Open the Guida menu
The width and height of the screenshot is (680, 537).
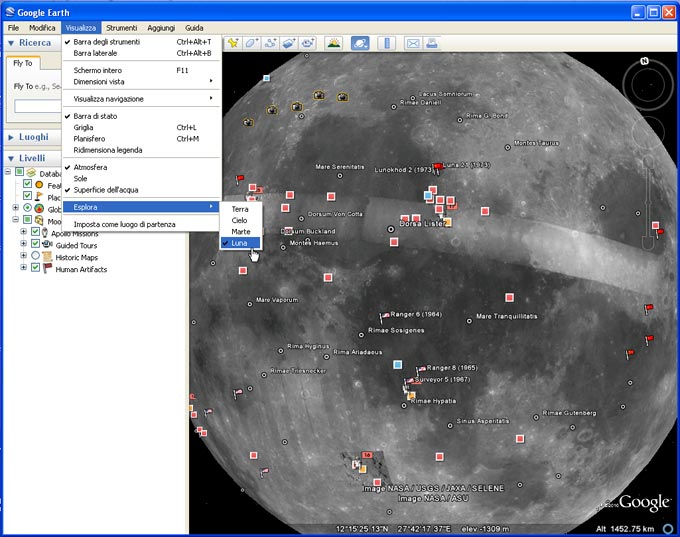pyautogui.click(x=194, y=28)
